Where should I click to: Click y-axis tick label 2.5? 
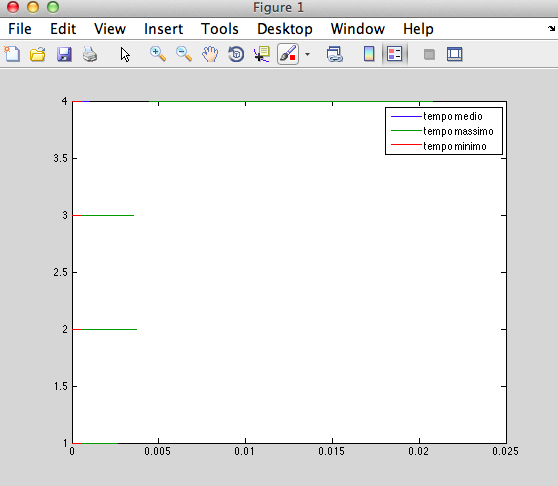tap(60, 273)
